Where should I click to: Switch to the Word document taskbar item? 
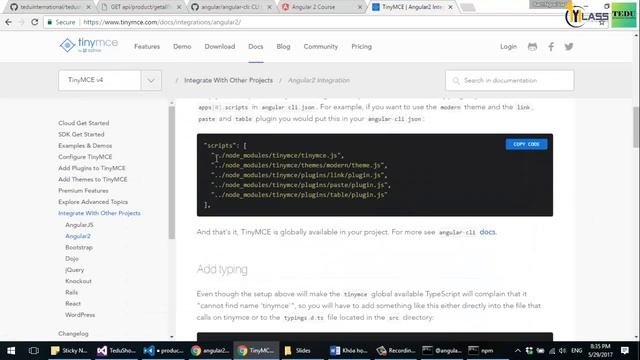coord(349,351)
